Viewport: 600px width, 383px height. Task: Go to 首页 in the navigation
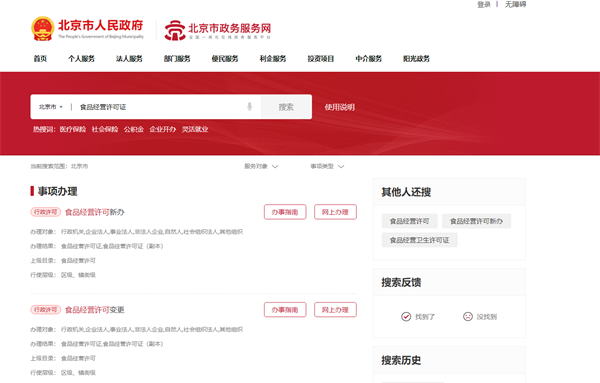pyautogui.click(x=40, y=59)
